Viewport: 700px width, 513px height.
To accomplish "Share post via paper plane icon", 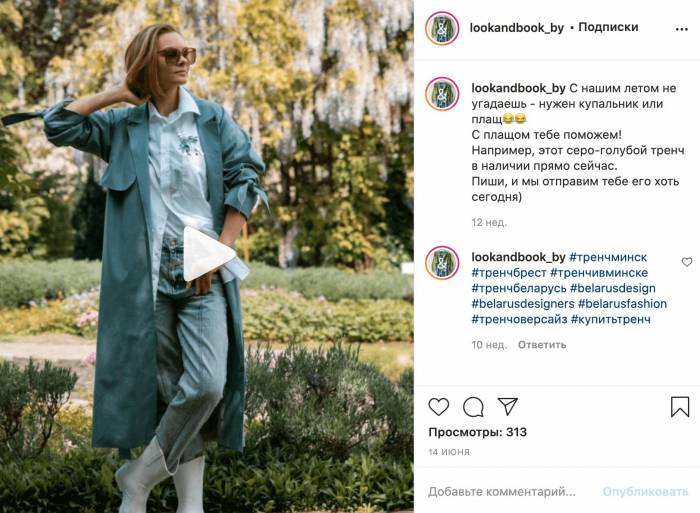I will pos(508,406).
